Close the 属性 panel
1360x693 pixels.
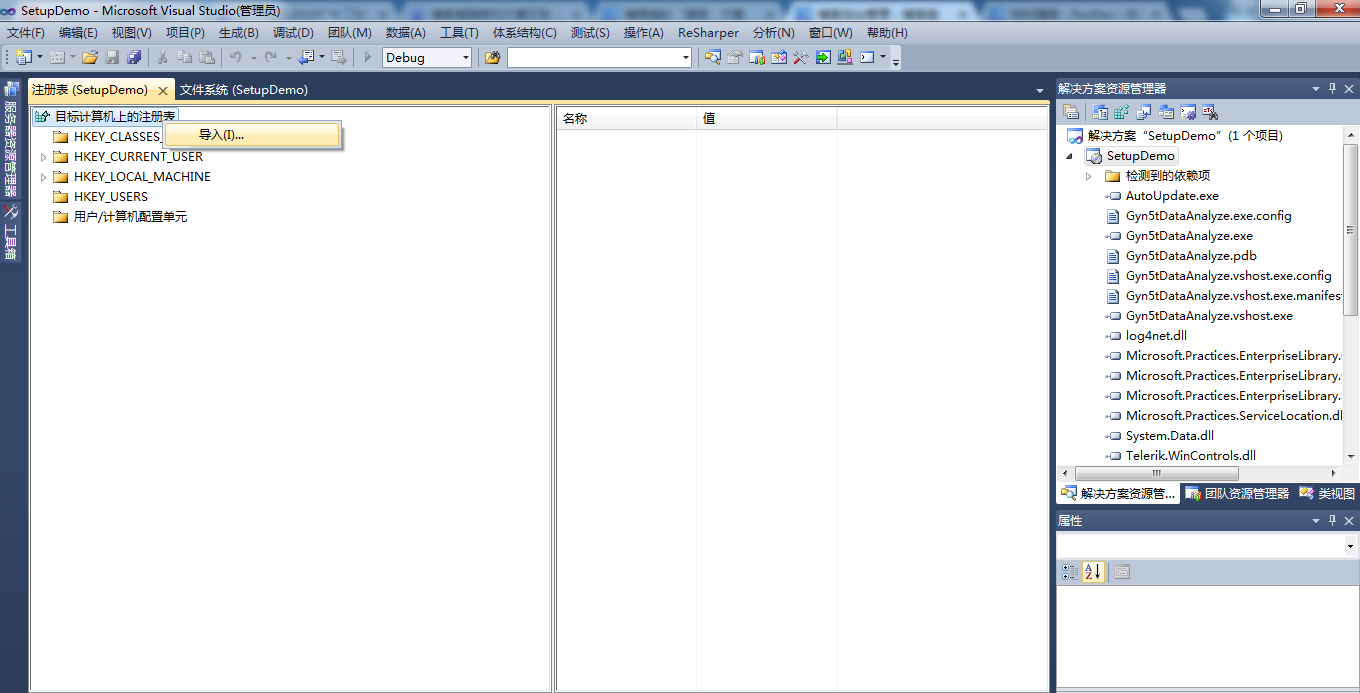pyautogui.click(x=1348, y=521)
